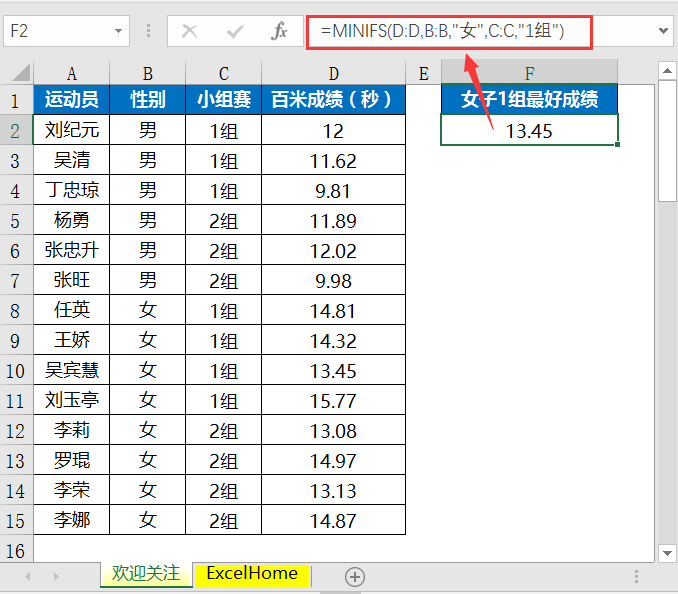Click cell with name 李娜
Screen dimensions: 678x594
click(72, 520)
